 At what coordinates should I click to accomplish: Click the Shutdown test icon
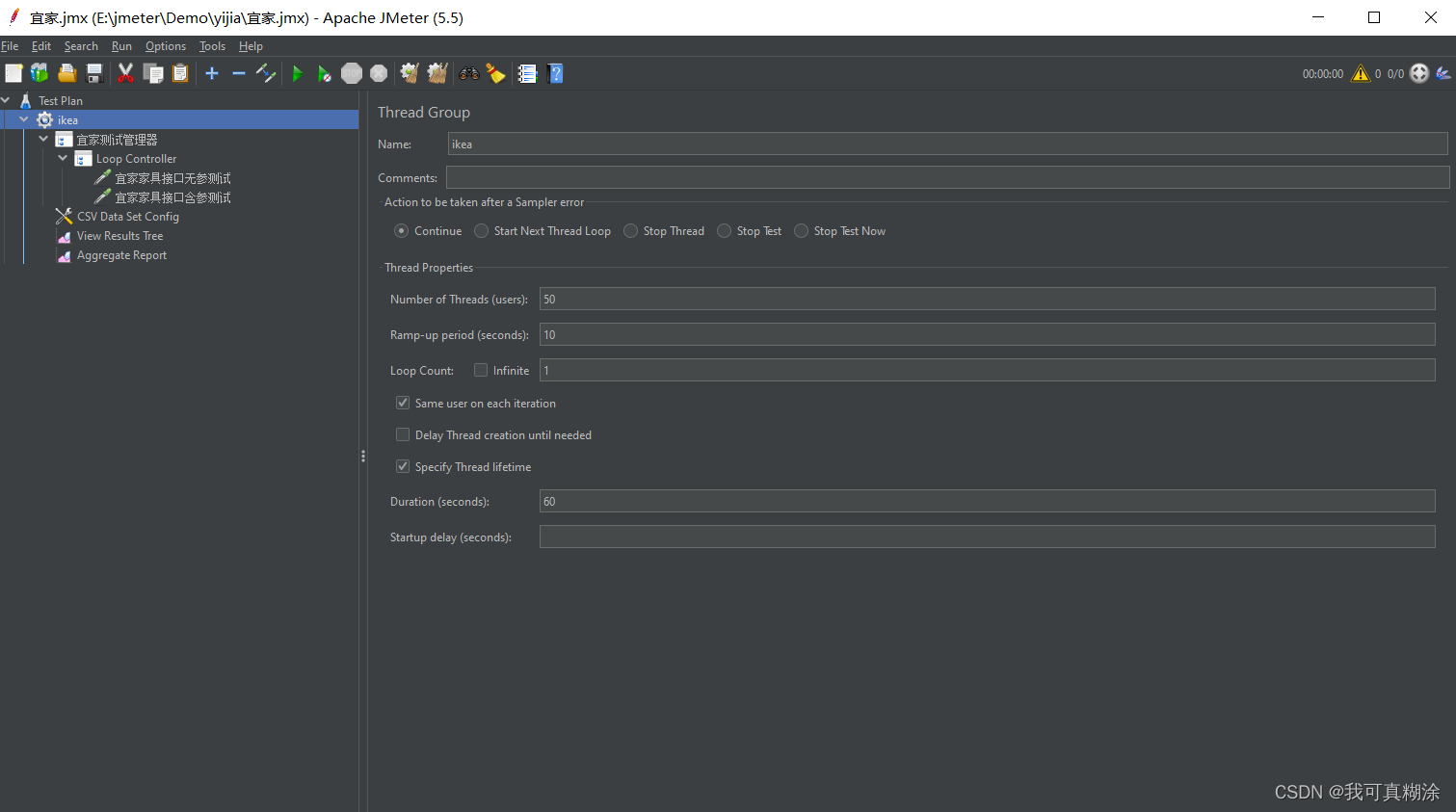tap(379, 73)
